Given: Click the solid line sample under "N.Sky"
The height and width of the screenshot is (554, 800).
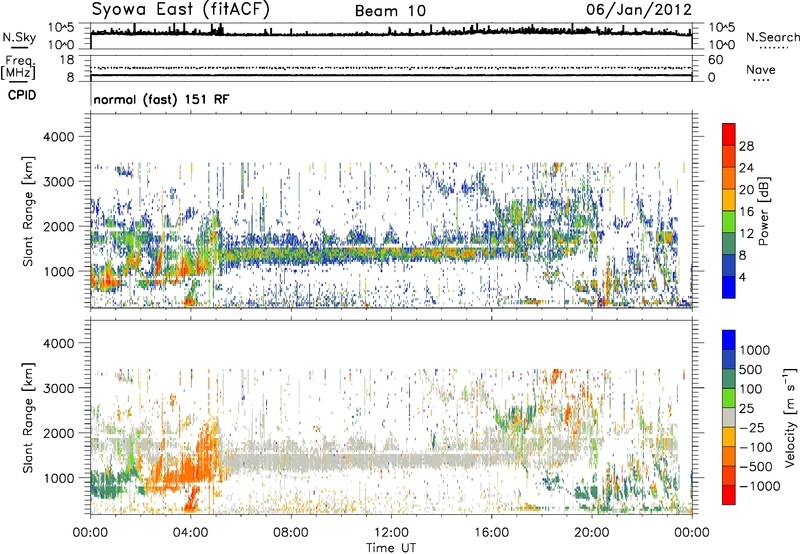Looking at the screenshot, I should click(x=19, y=48).
